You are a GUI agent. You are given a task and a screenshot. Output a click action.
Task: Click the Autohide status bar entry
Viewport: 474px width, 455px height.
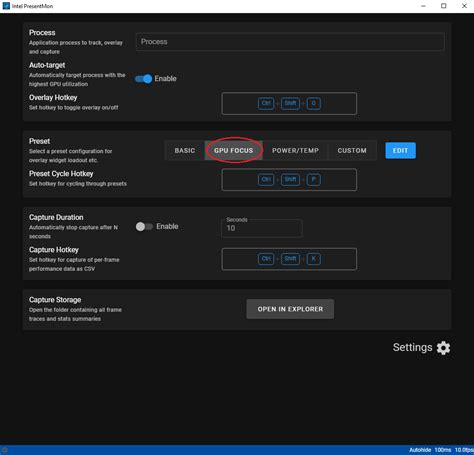click(420, 450)
